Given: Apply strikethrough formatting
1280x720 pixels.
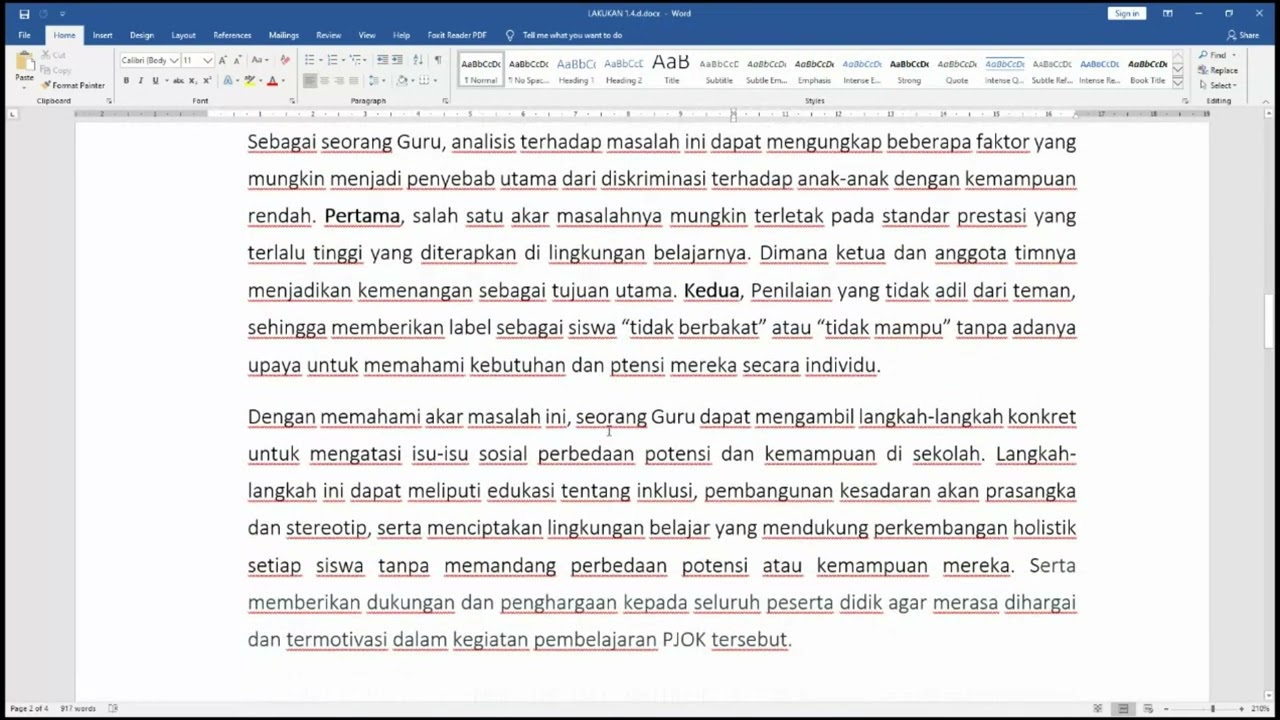Looking at the screenshot, I should click(x=178, y=80).
